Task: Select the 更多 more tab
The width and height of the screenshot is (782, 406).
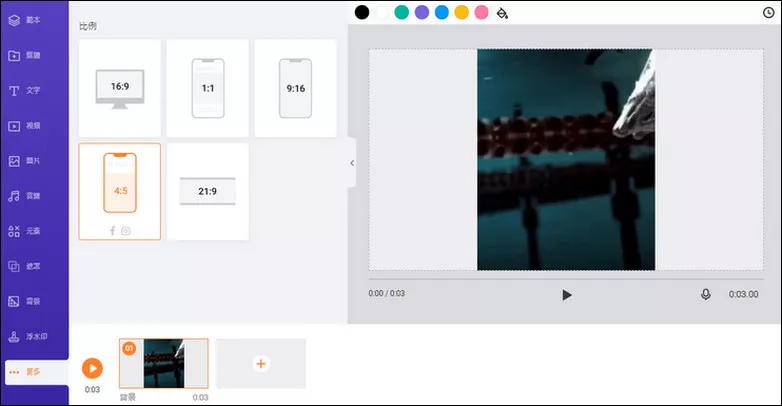Action: (x=36, y=372)
